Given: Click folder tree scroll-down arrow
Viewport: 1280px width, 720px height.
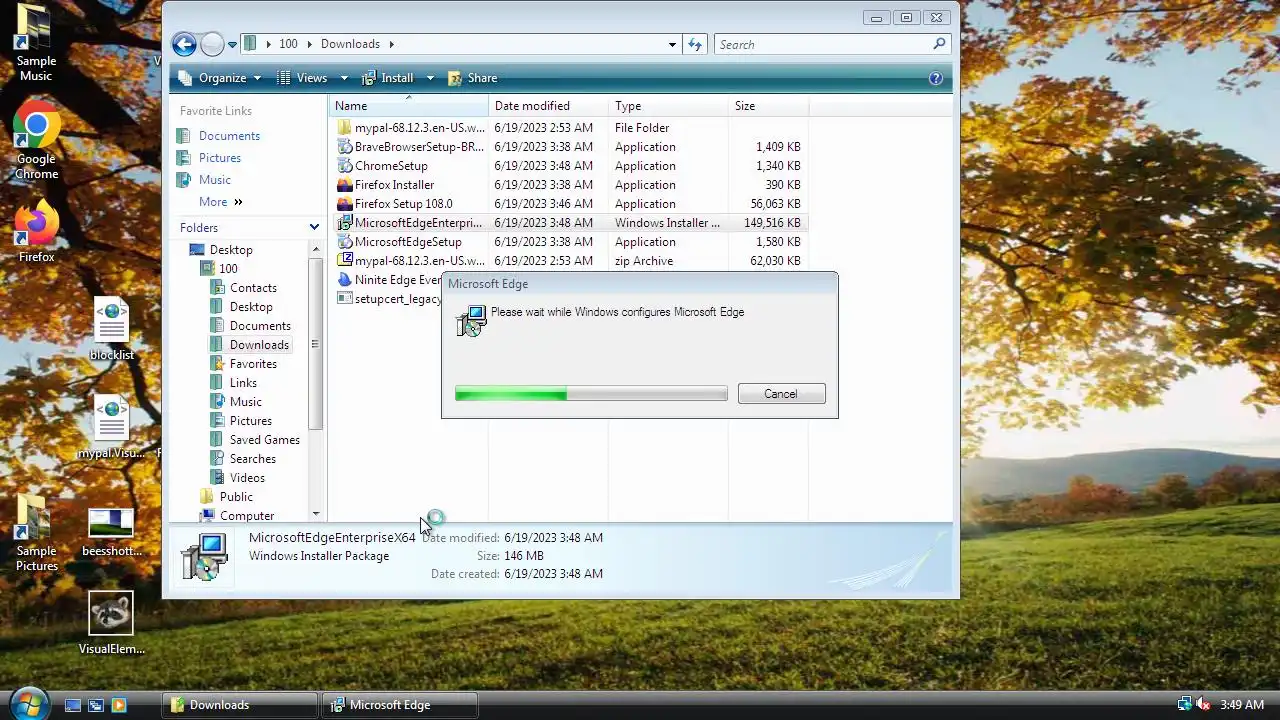Looking at the screenshot, I should [x=315, y=514].
